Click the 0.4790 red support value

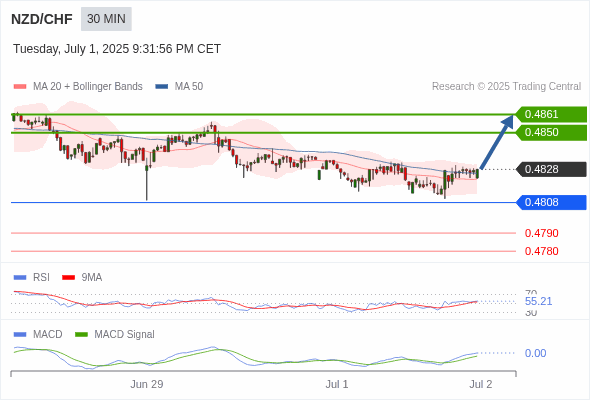[541, 233]
